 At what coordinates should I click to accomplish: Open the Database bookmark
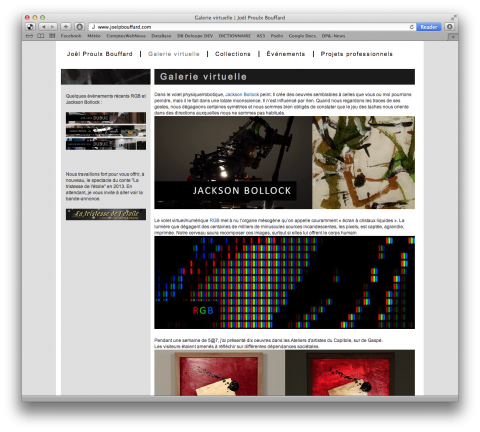coord(161,36)
